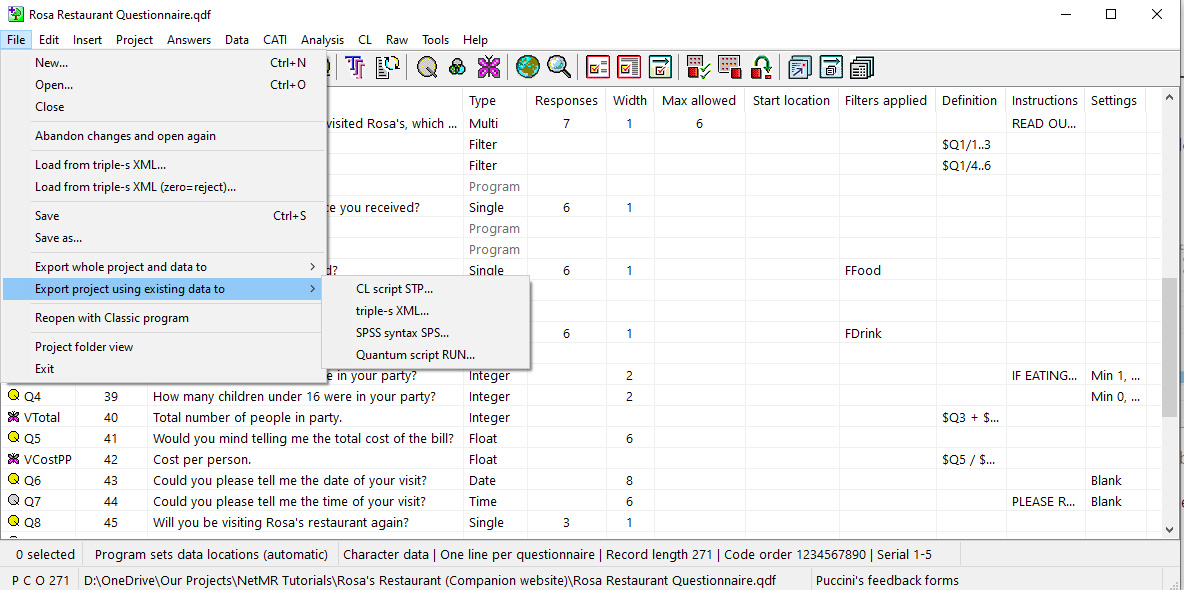Click the first red-bordered questionnaire form icon
Viewport: 1184px width, 590px height.
pyautogui.click(x=597, y=67)
